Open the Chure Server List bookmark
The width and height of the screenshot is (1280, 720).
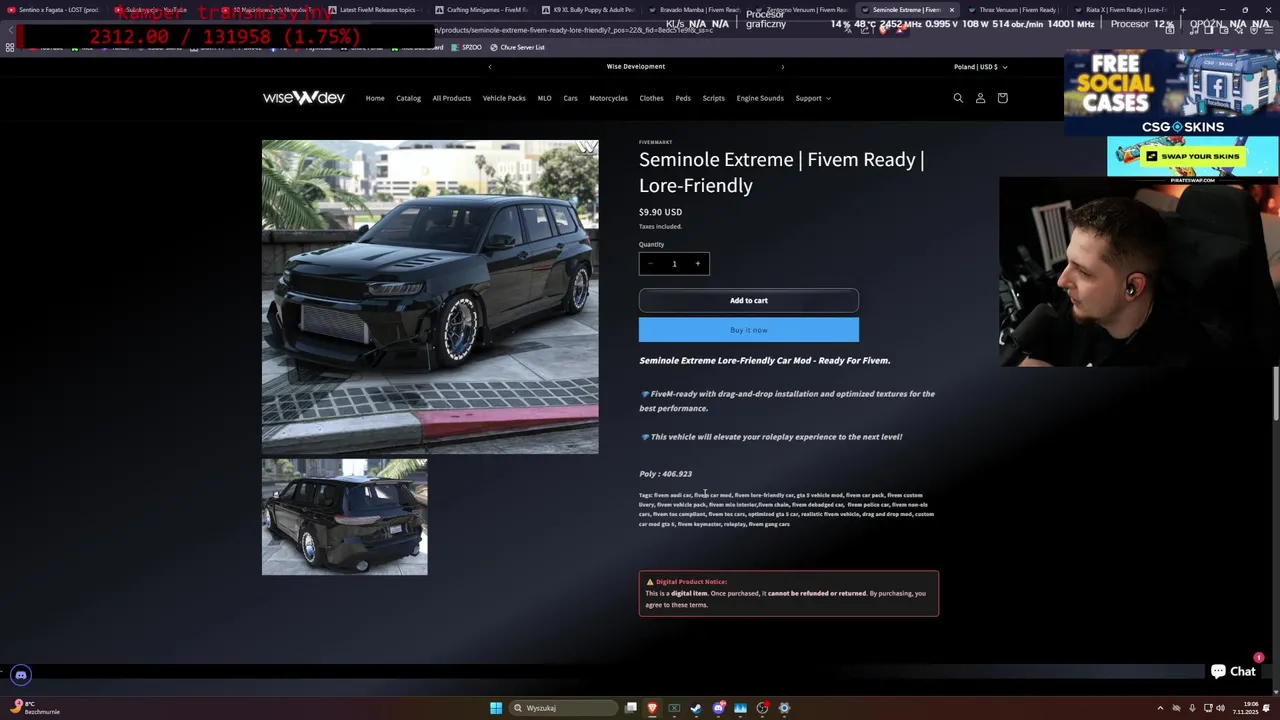point(517,47)
